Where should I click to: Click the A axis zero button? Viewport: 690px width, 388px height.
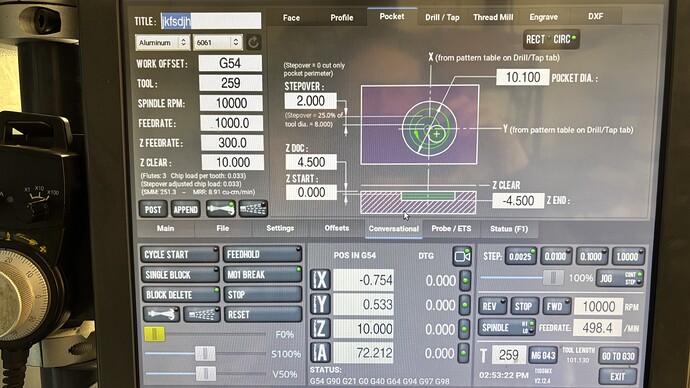[x=320, y=352]
